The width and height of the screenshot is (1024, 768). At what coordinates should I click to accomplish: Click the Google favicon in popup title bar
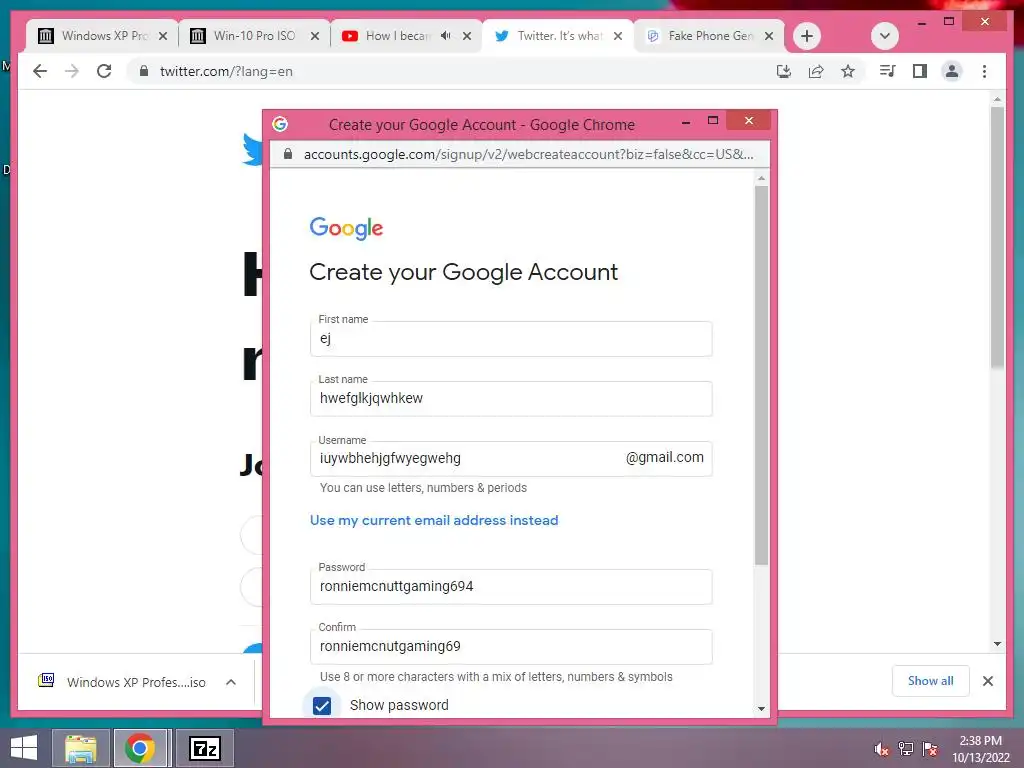pyautogui.click(x=280, y=124)
